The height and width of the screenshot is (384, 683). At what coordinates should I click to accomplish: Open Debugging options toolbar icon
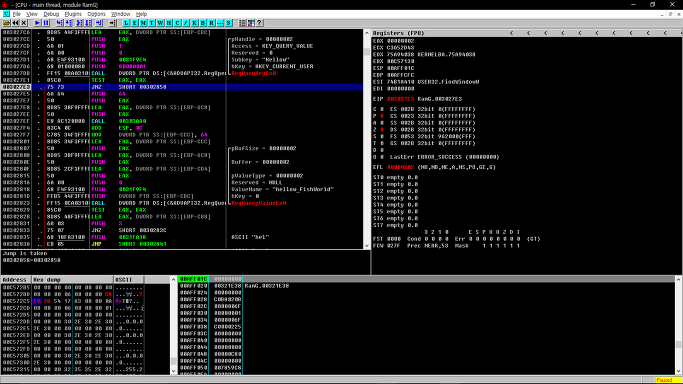tap(242, 23)
